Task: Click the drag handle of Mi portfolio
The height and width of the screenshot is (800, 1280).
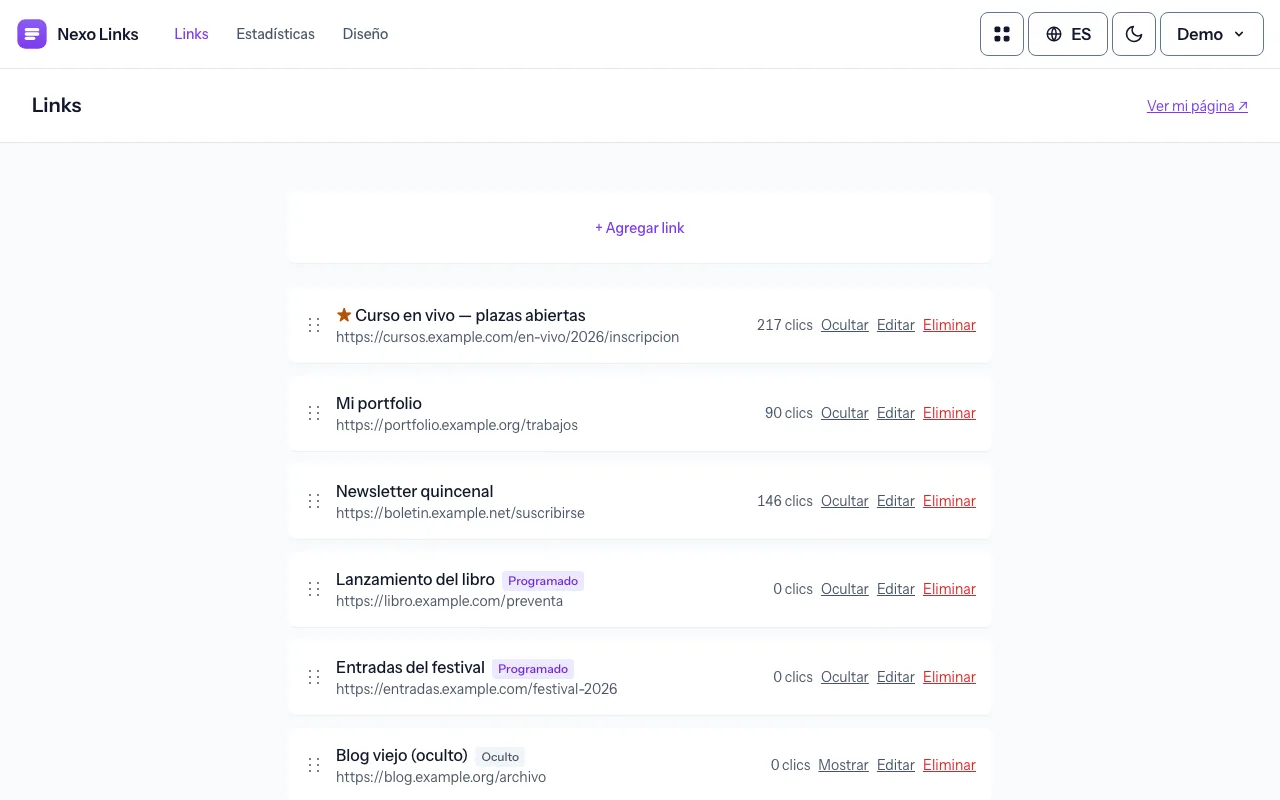Action: [314, 413]
